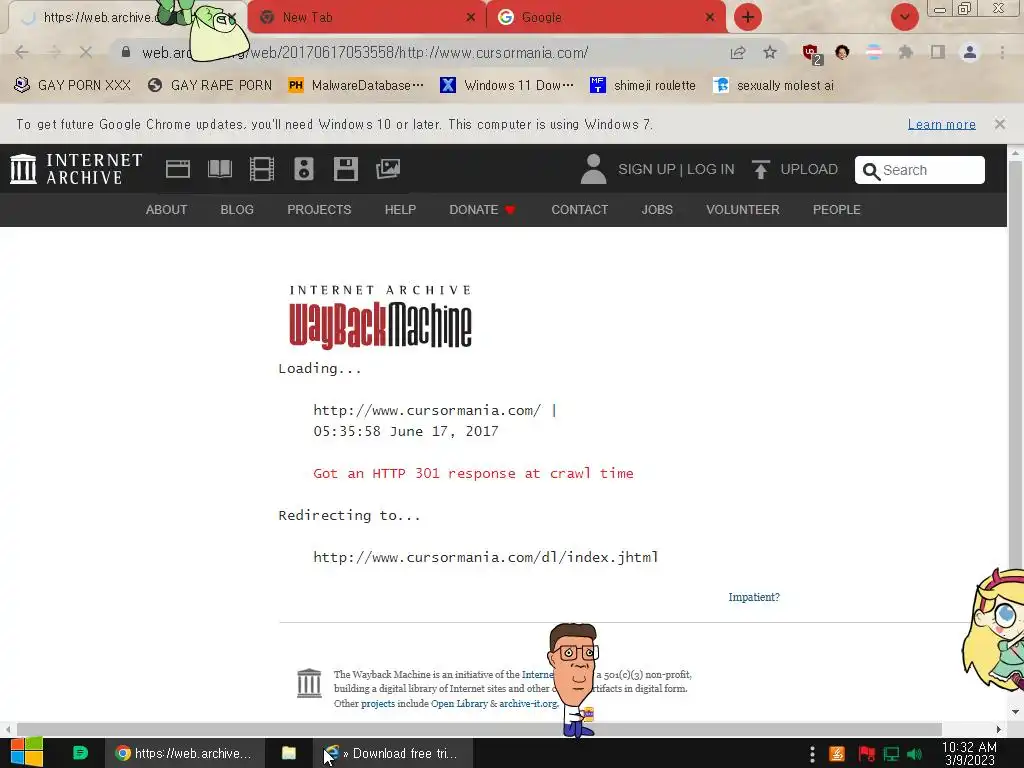Click the Open Library link in footer
This screenshot has width=1024, height=768.
459,703
